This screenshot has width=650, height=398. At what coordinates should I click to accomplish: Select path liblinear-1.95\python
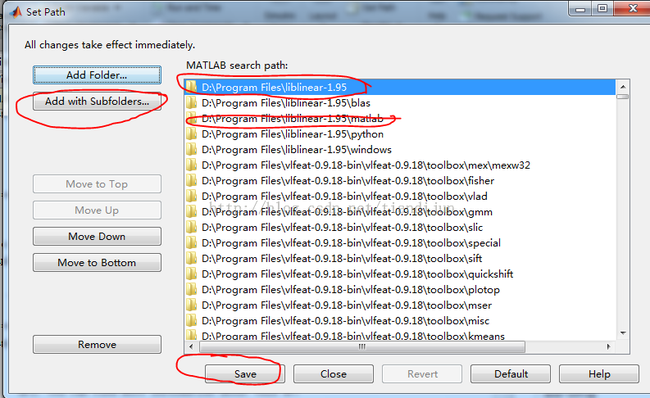coord(400,134)
